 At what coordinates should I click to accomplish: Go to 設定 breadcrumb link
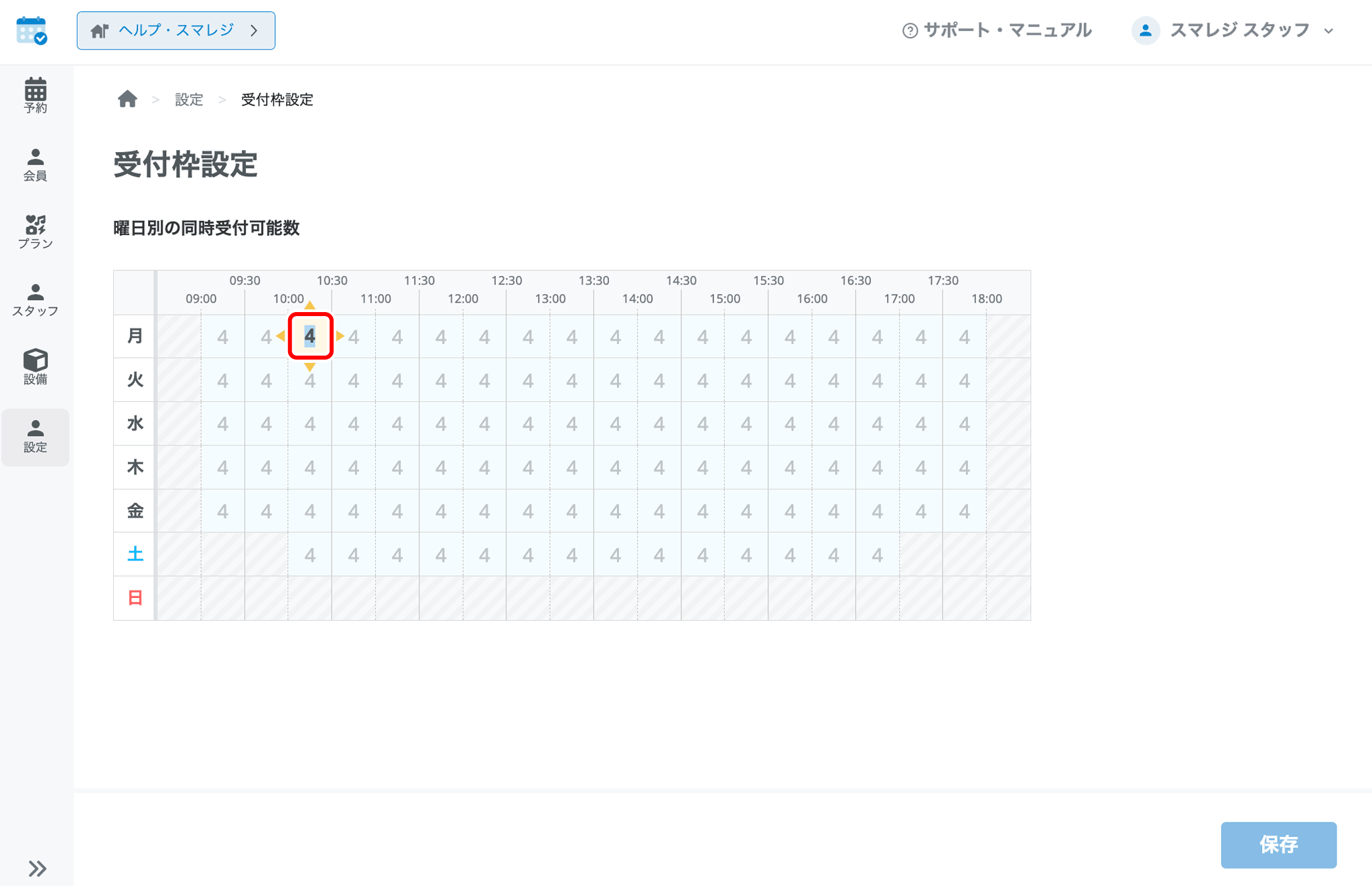[189, 100]
